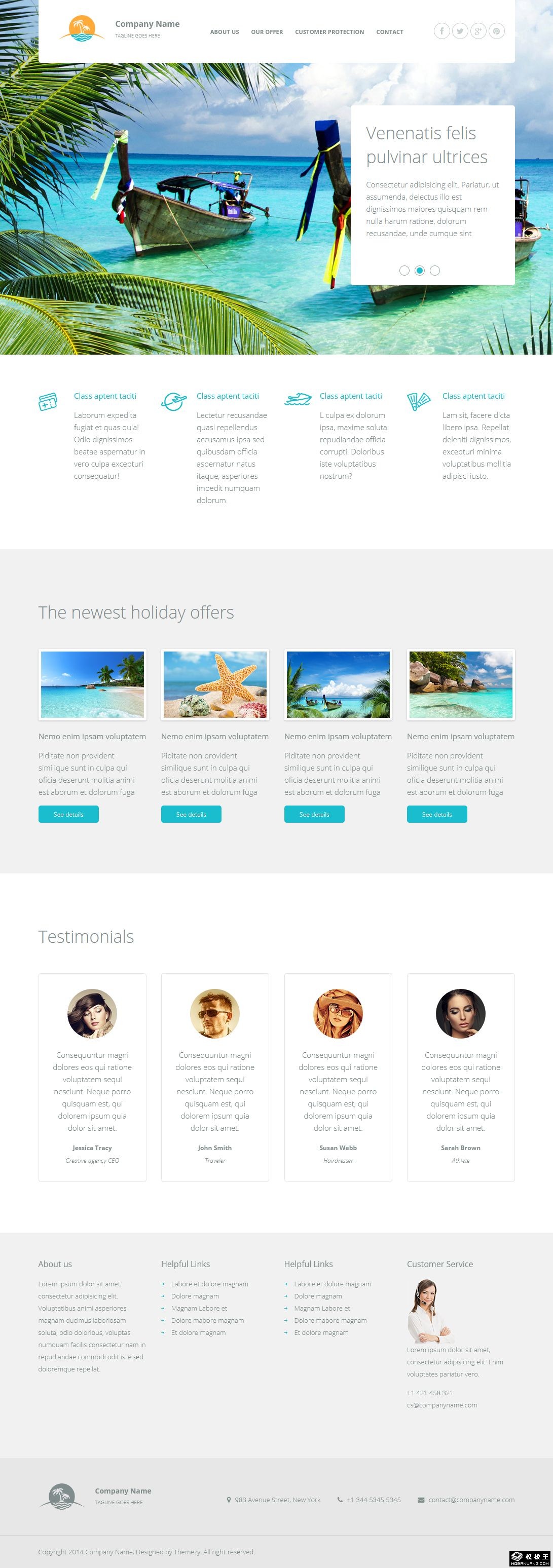Select the active middle slider dot
Screen dimensions: 553x1568
click(x=420, y=270)
